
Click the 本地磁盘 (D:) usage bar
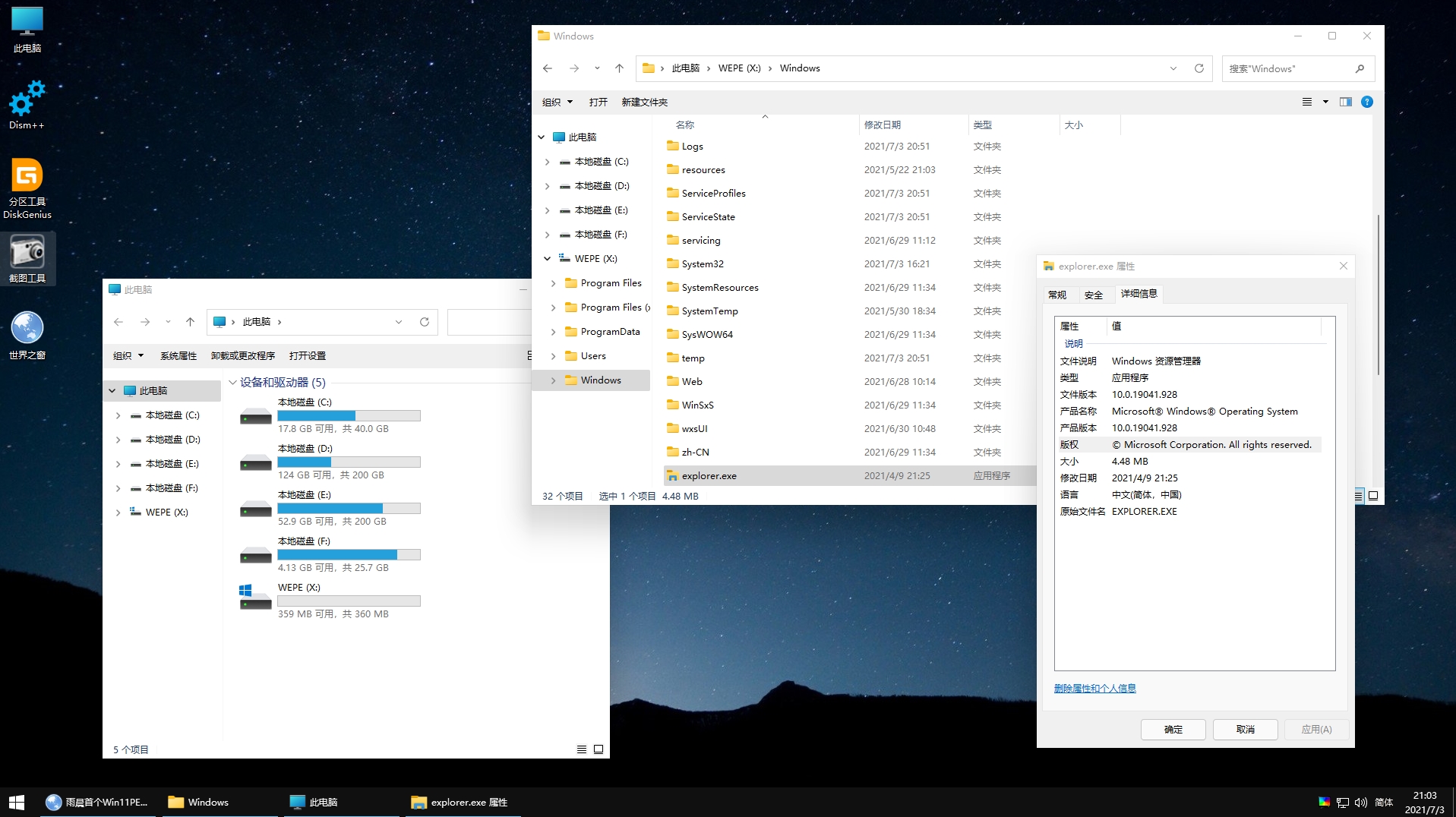(x=349, y=462)
